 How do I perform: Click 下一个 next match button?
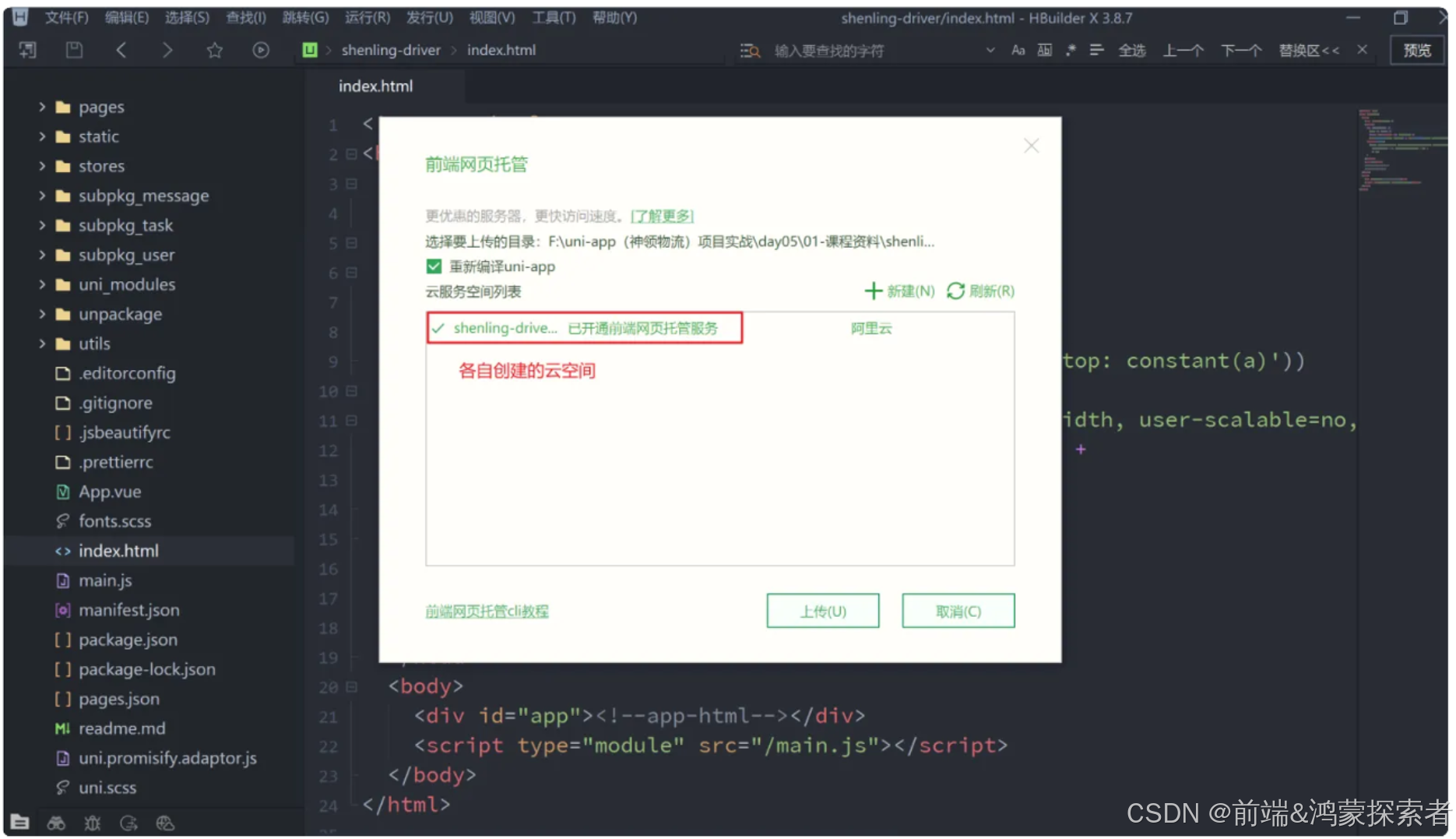[x=1241, y=51]
